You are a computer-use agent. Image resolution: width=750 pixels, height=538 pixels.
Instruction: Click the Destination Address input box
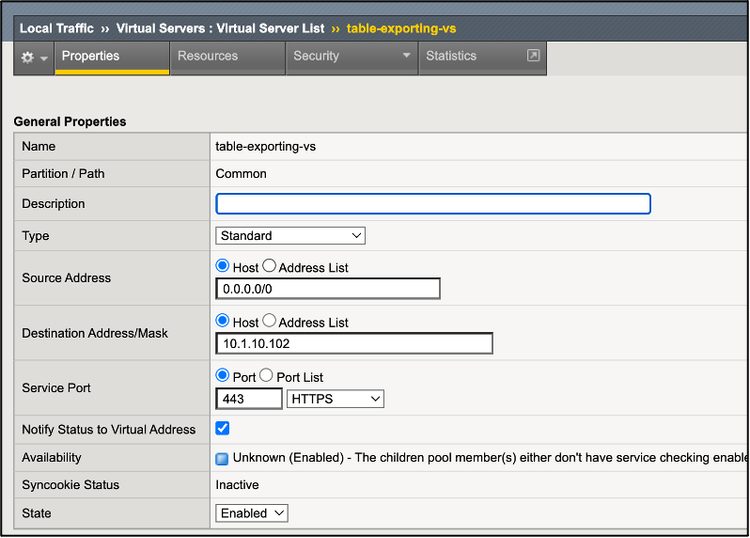[x=354, y=344]
